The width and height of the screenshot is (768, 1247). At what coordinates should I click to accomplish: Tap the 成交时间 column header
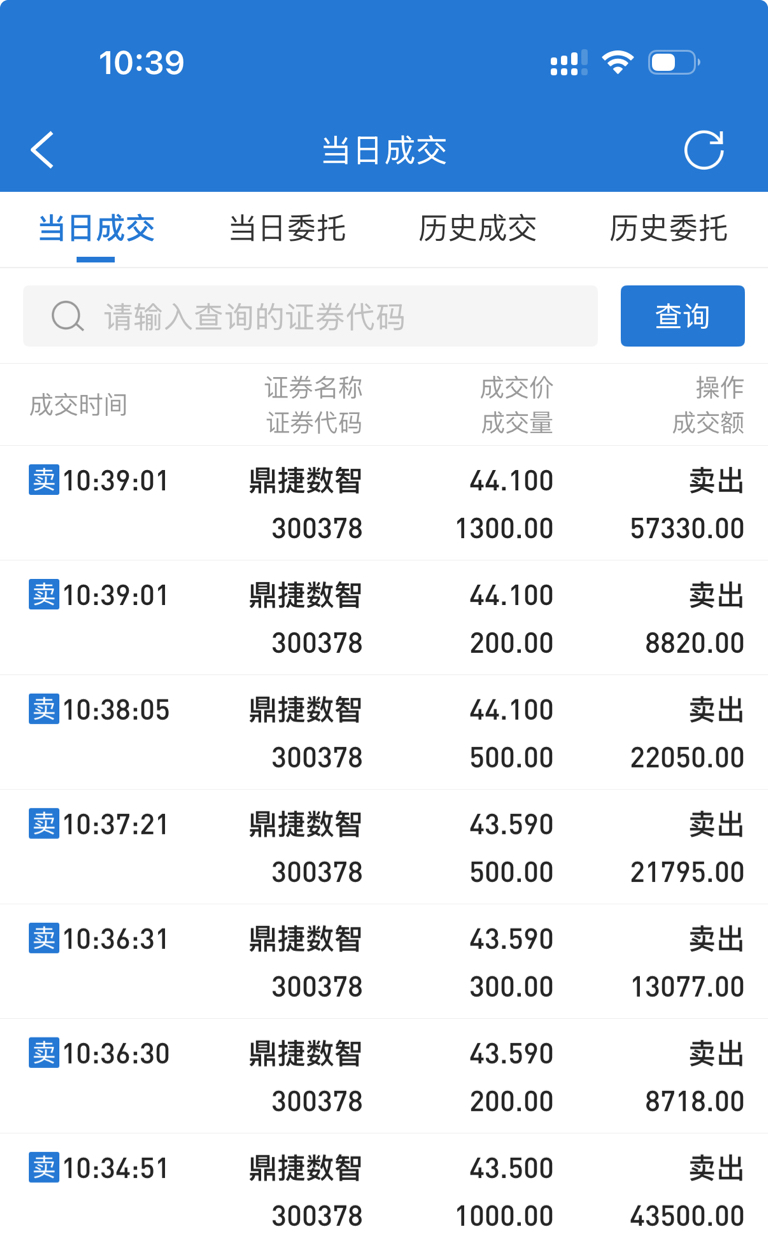tap(78, 405)
